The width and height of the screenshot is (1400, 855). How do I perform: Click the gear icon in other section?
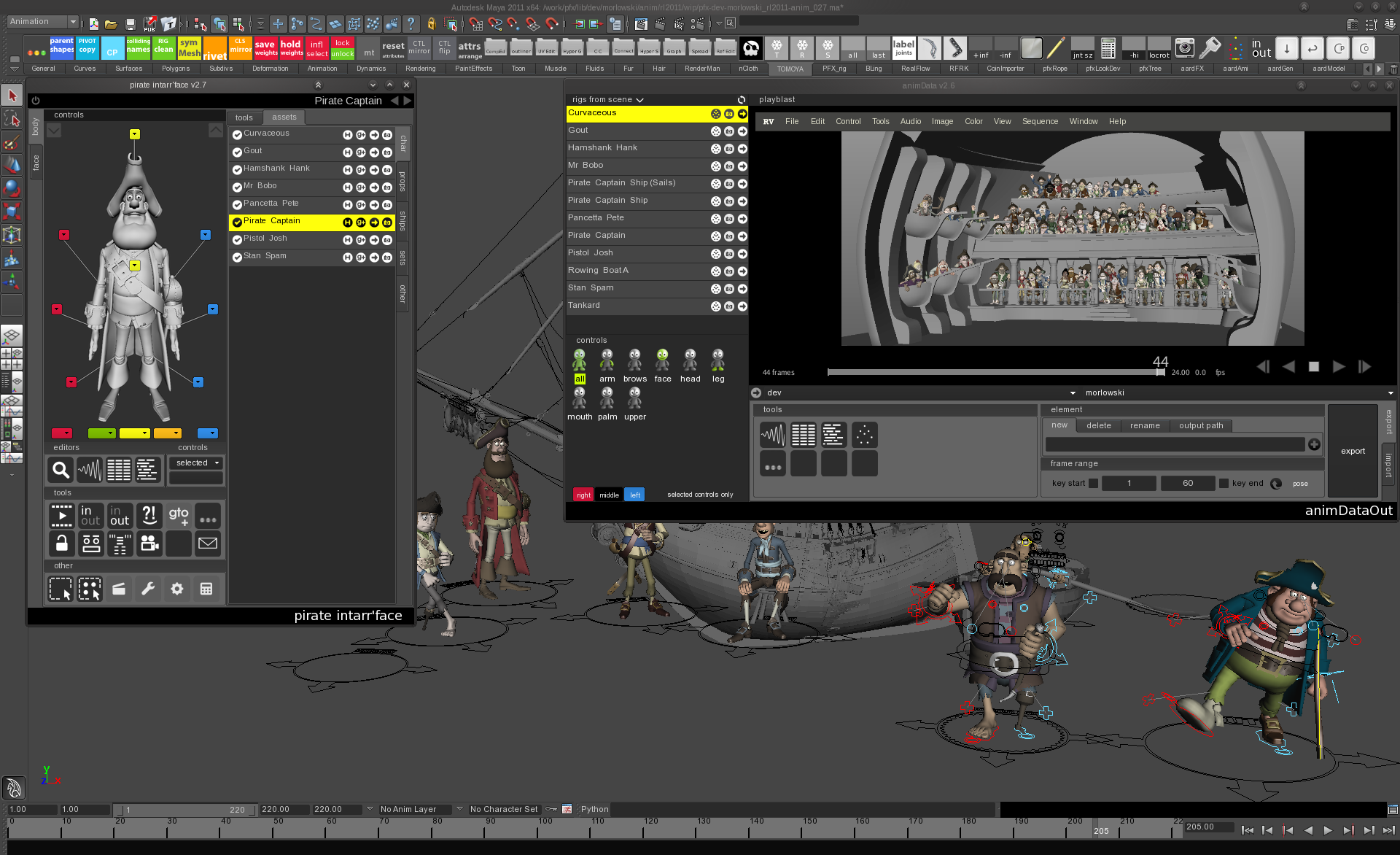tap(177, 589)
